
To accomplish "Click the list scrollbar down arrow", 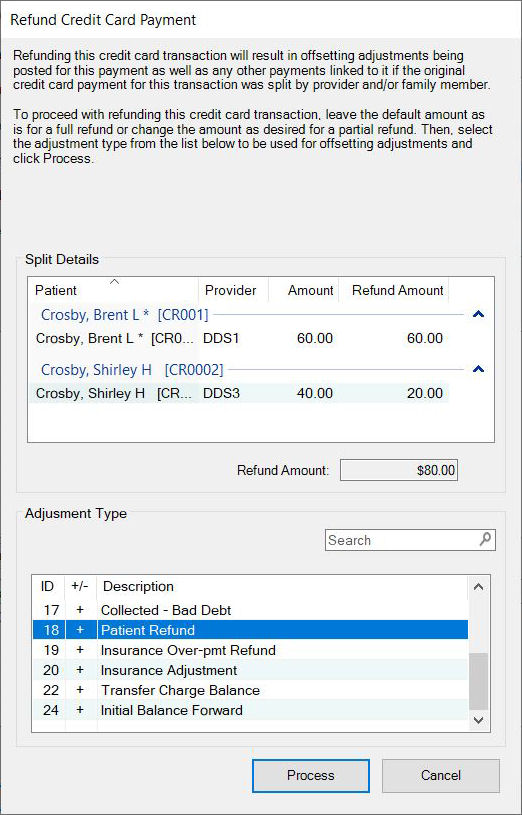I will coord(479,720).
